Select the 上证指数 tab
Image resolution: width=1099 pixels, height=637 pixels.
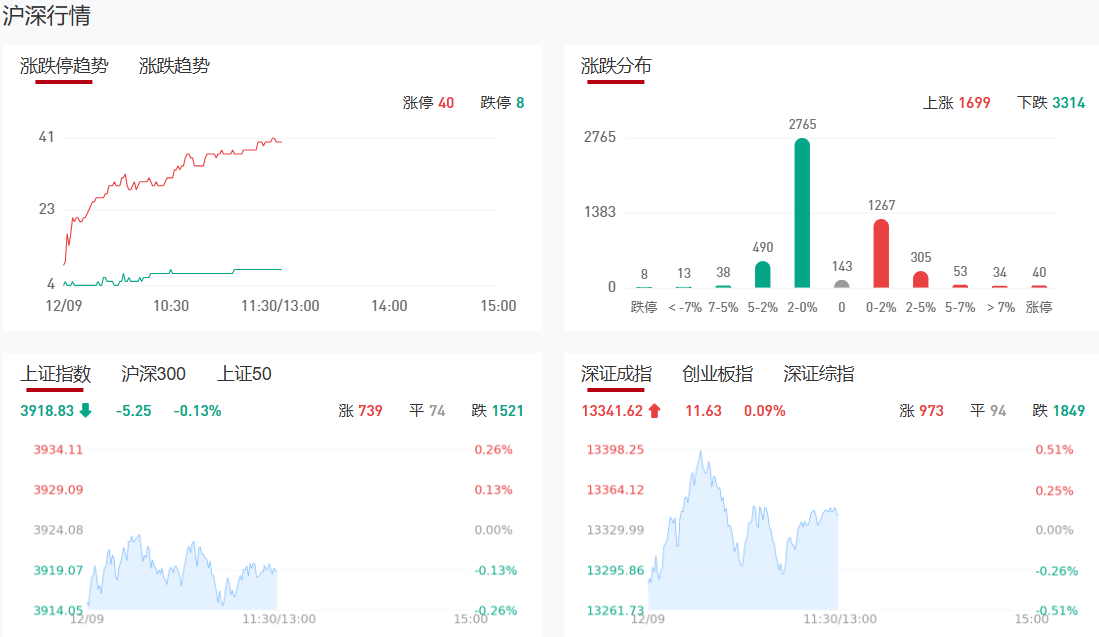tap(56, 374)
